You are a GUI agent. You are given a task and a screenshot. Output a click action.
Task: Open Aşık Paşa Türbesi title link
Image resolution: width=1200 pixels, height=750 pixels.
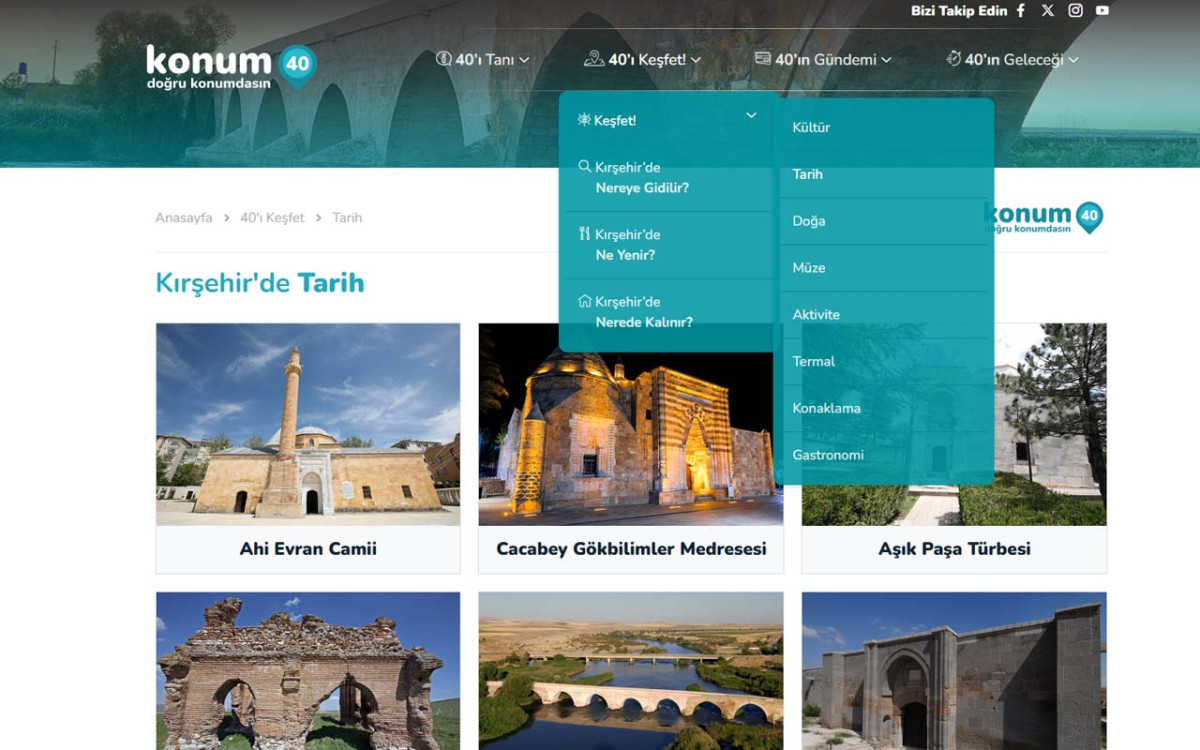pyautogui.click(x=954, y=549)
